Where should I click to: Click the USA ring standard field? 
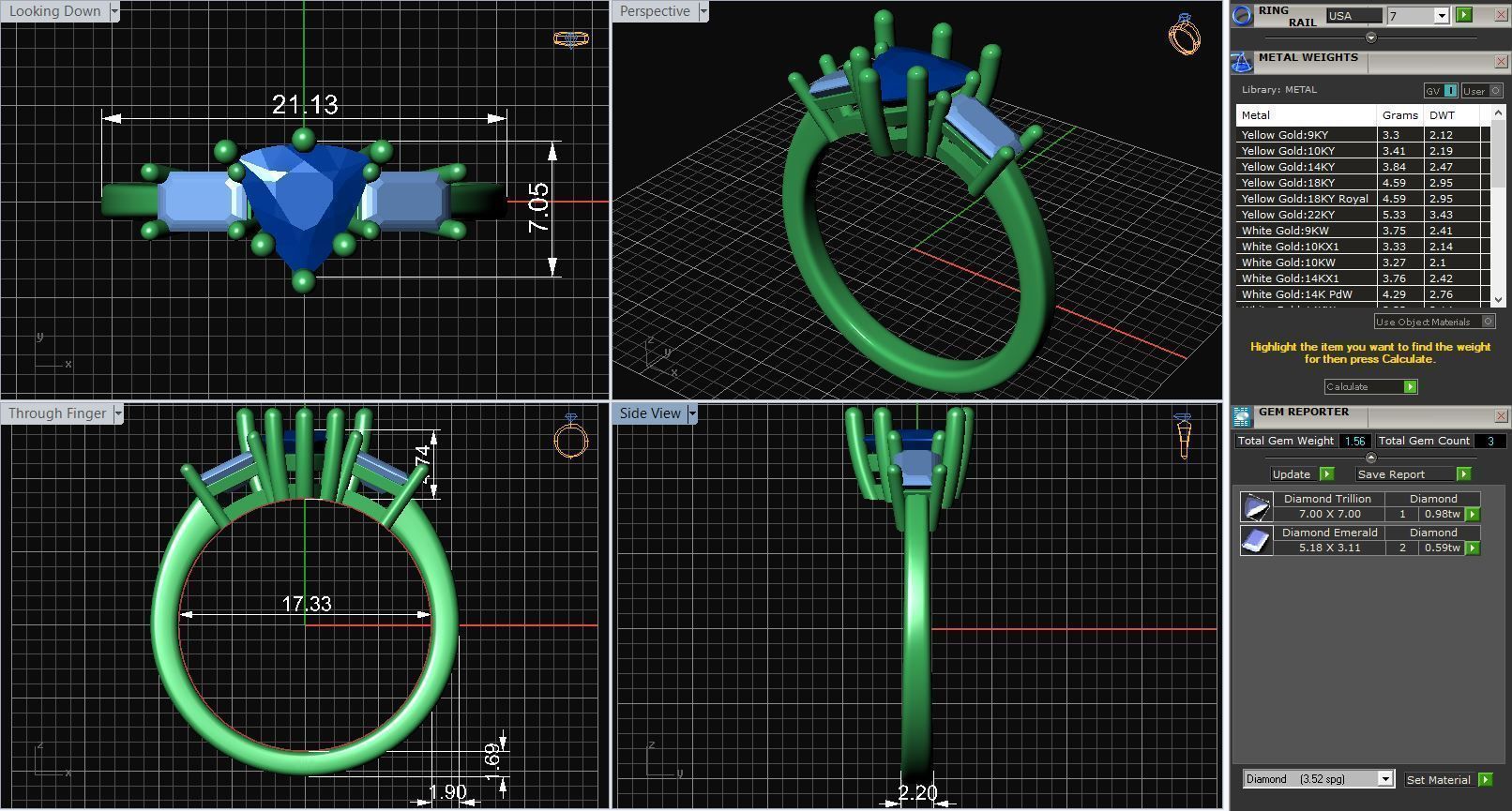coord(1354,15)
